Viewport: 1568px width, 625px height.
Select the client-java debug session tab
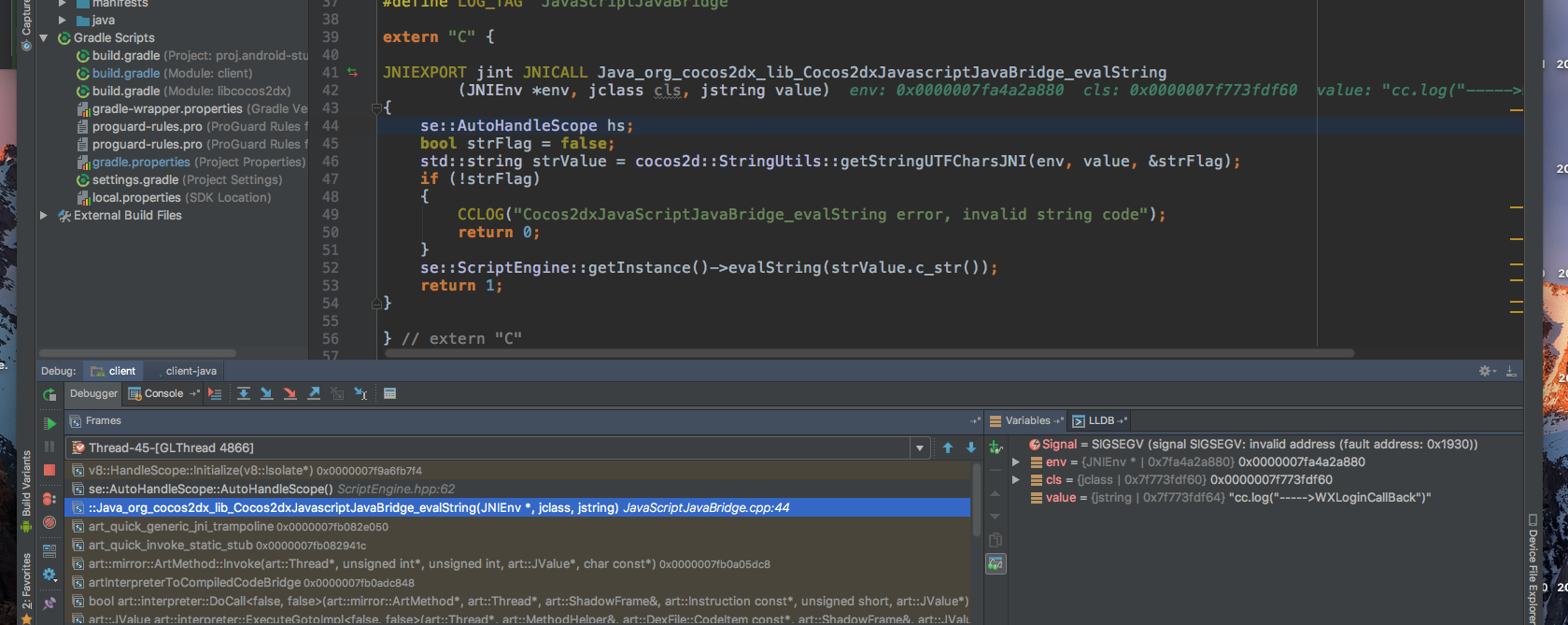(191, 371)
